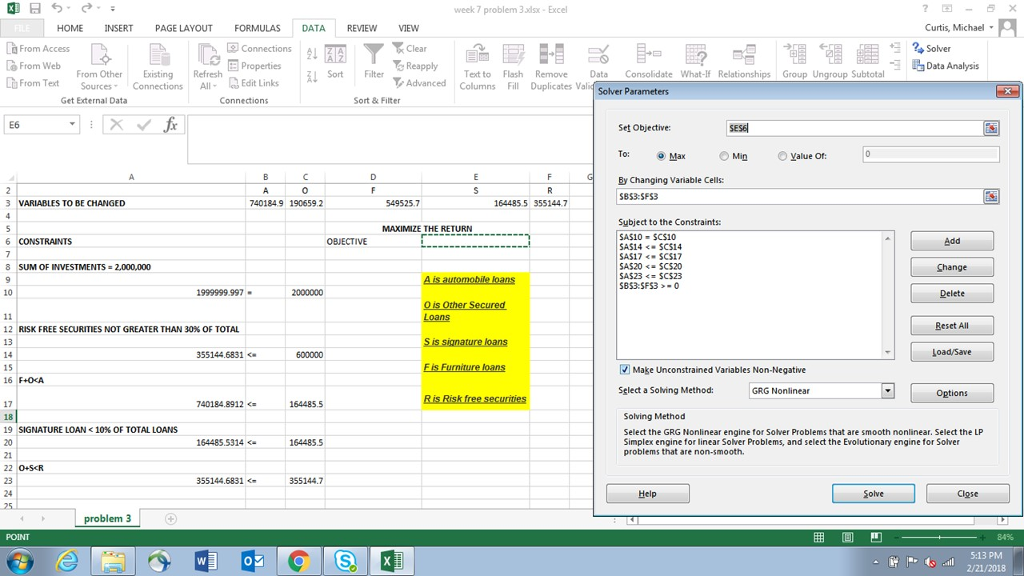Import data From Text
This screenshot has width=1024, height=576.
click(33, 83)
